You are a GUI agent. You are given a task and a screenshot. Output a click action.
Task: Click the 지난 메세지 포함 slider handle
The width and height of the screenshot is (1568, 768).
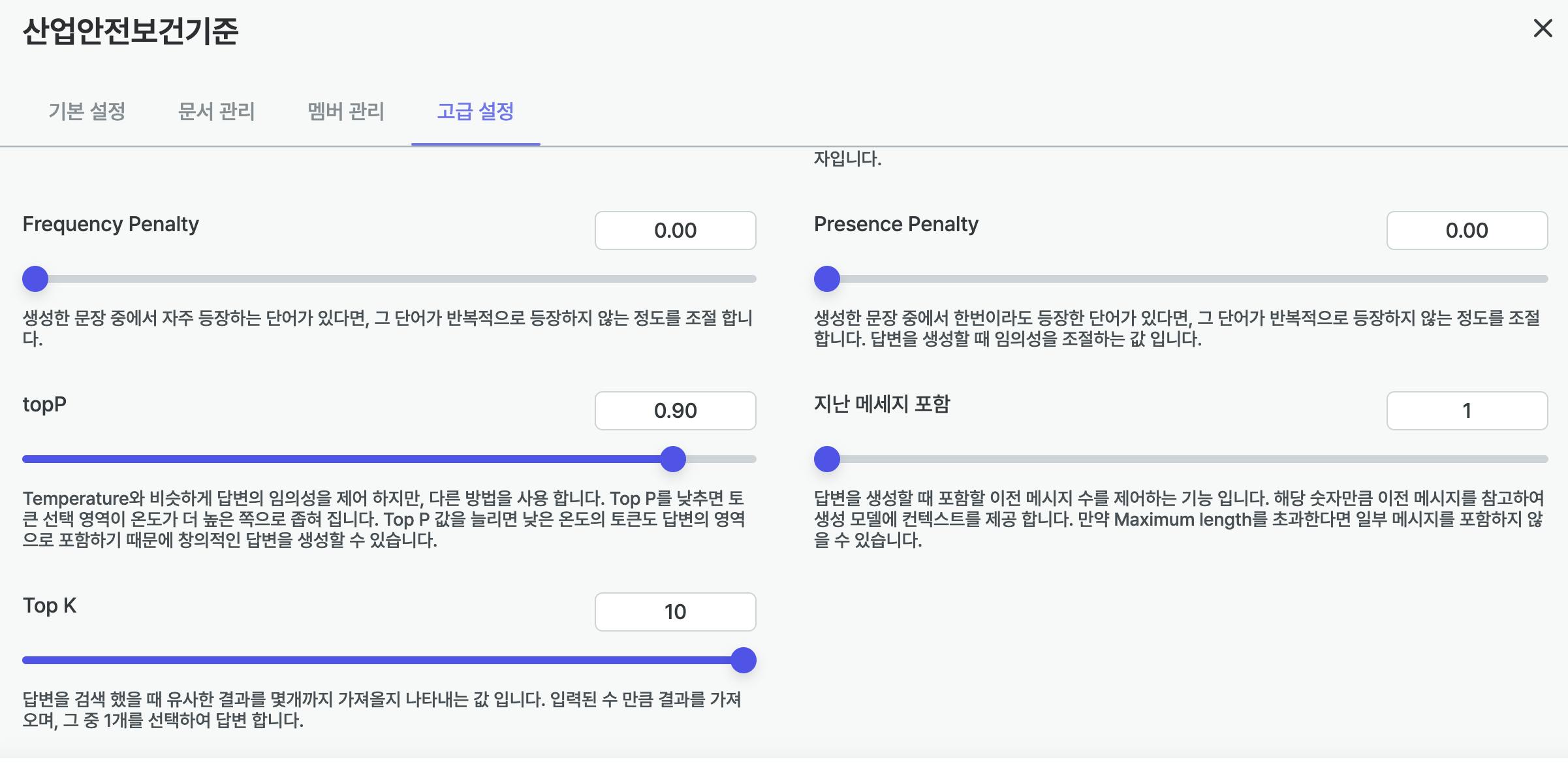pos(827,459)
